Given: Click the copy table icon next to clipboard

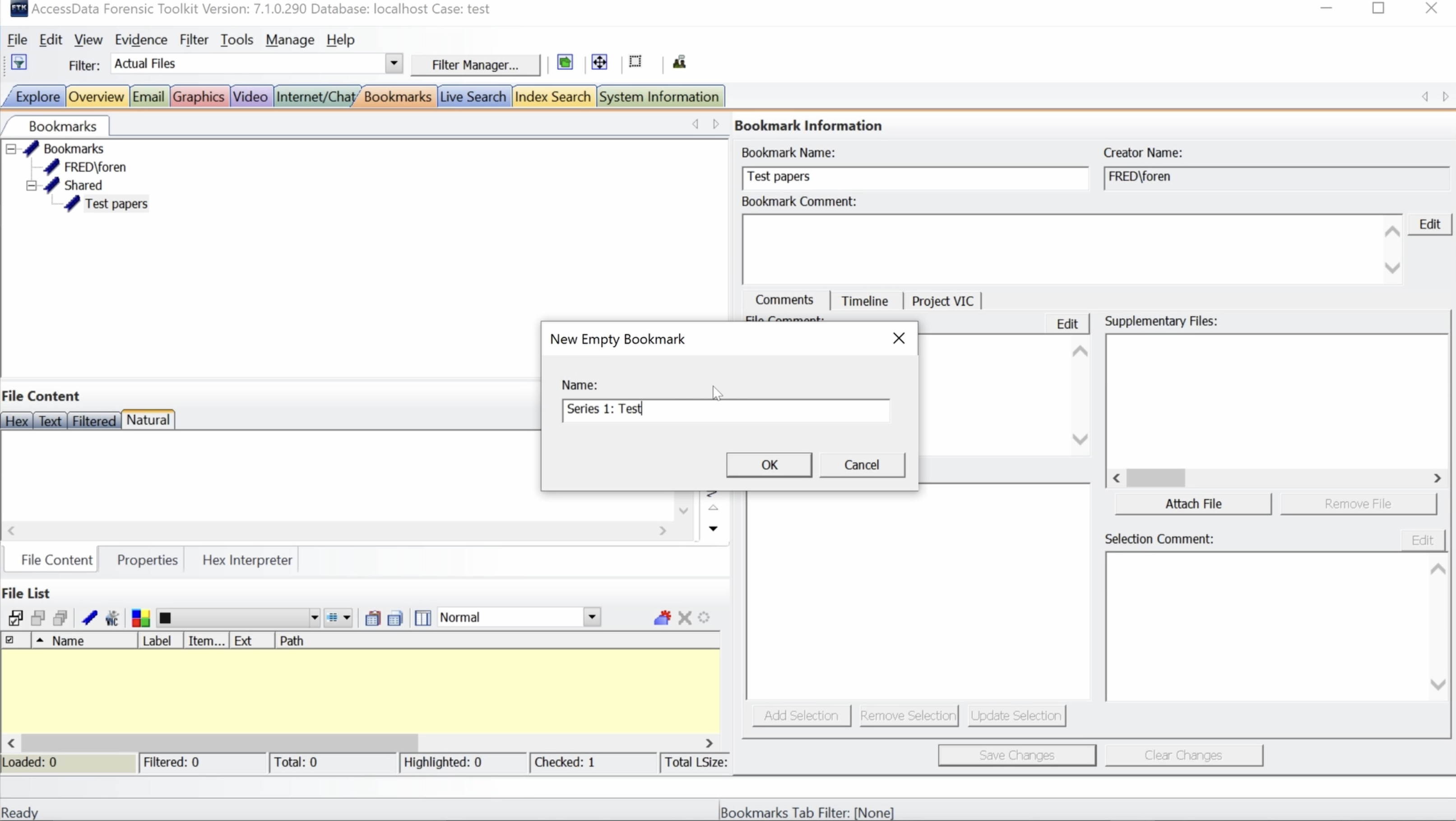Looking at the screenshot, I should 395,618.
